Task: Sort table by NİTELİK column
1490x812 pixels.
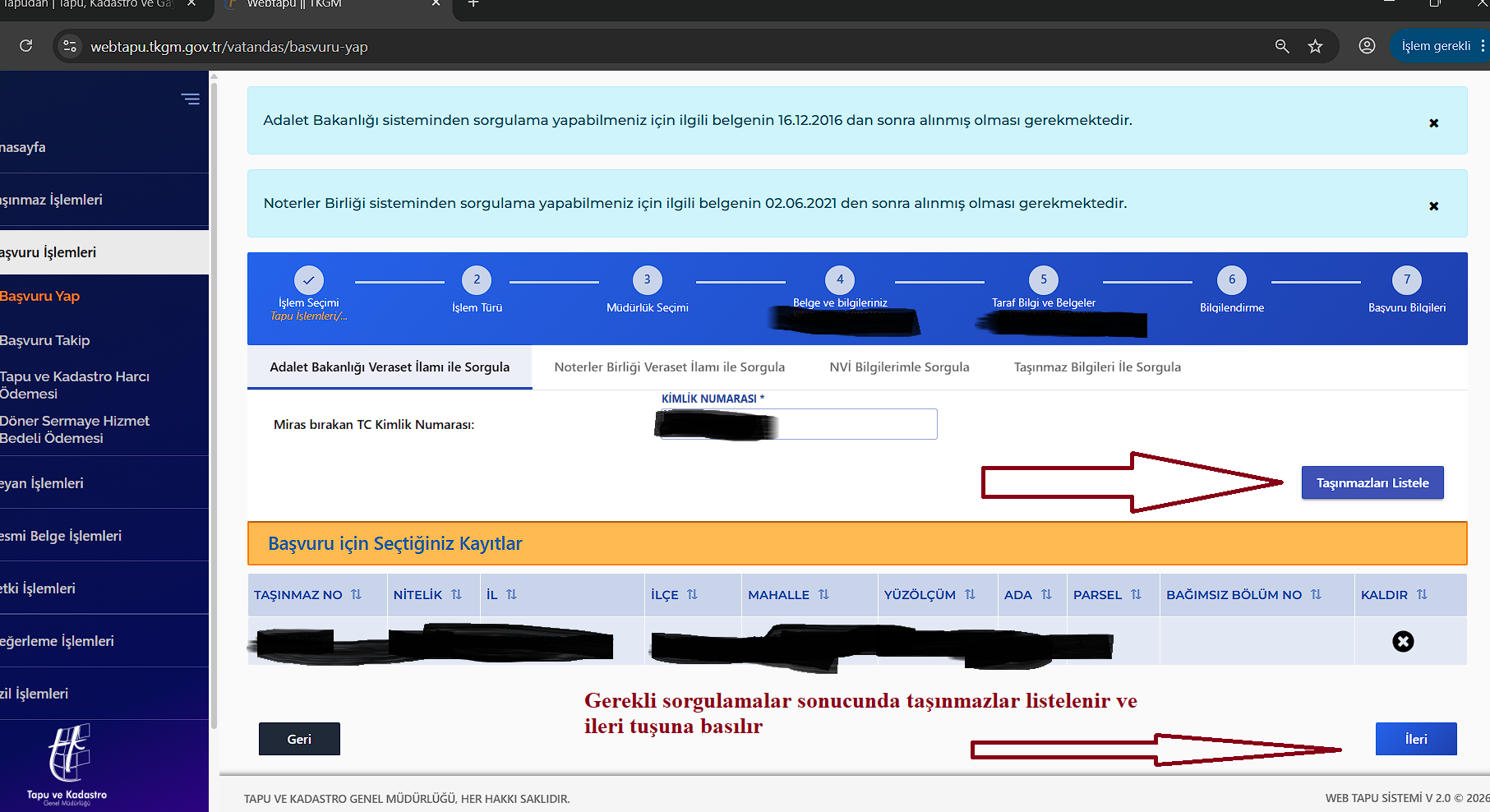Action: [x=456, y=594]
